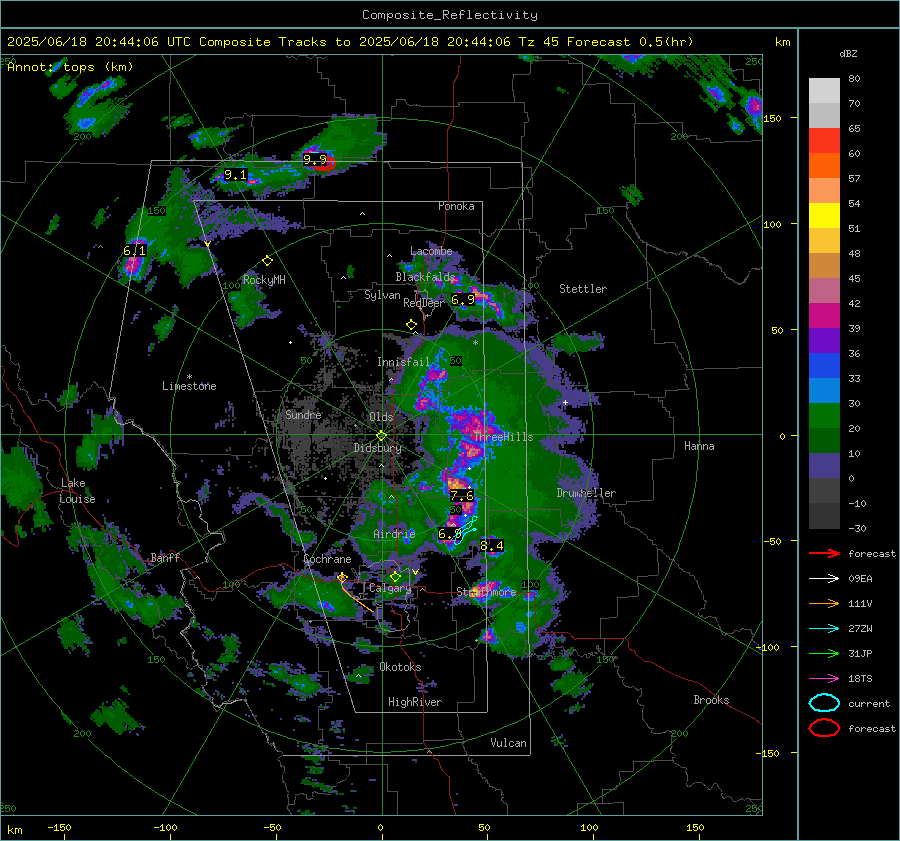Click the Brooks city label
The height and width of the screenshot is (841, 900).
coord(711,700)
